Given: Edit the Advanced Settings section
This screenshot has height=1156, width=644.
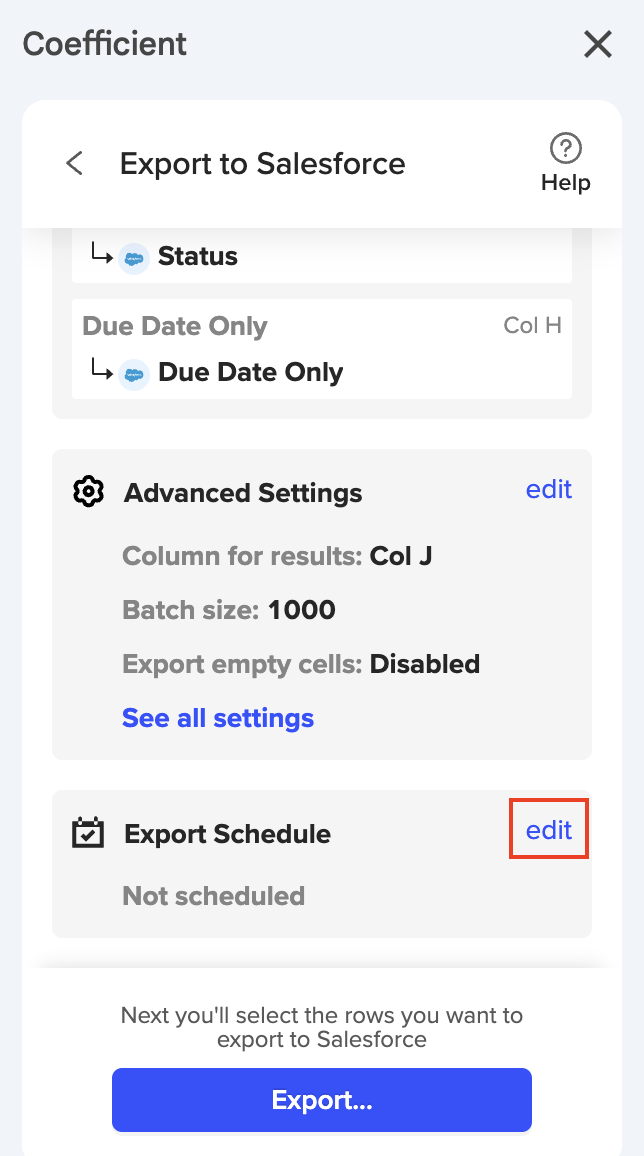Looking at the screenshot, I should (548, 489).
